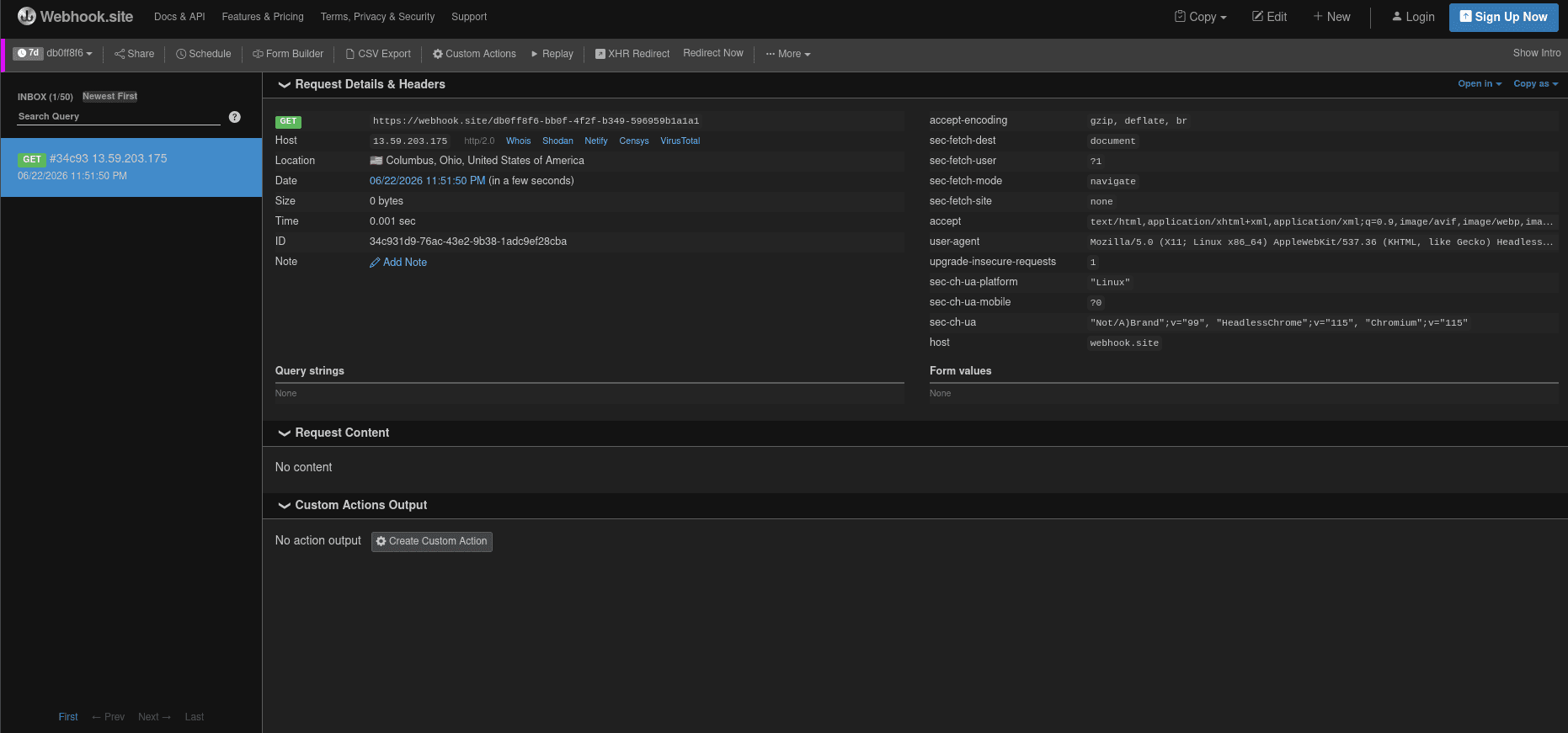Open search query help icon
This screenshot has height=733, width=1568.
[x=235, y=117]
